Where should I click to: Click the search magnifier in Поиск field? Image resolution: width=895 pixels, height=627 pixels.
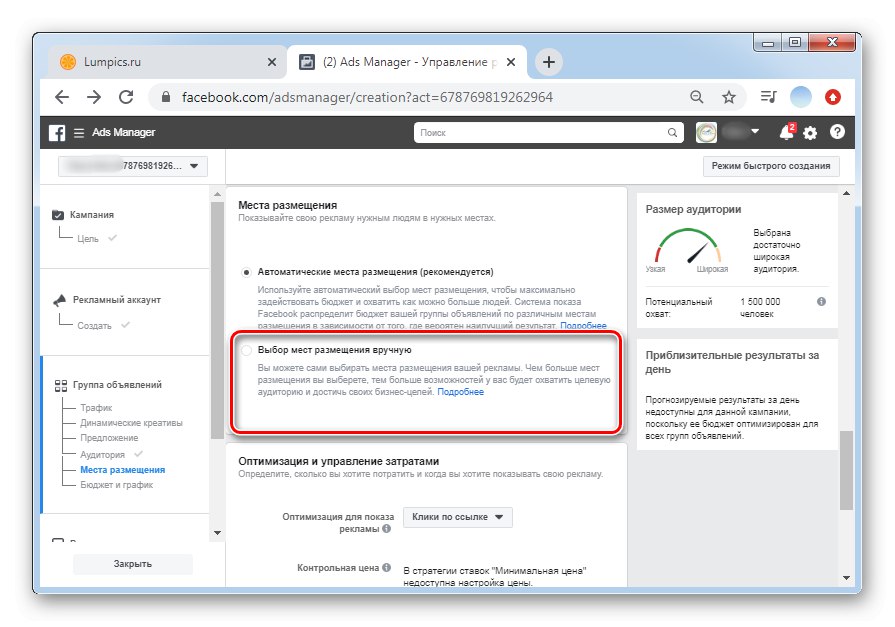click(x=672, y=132)
